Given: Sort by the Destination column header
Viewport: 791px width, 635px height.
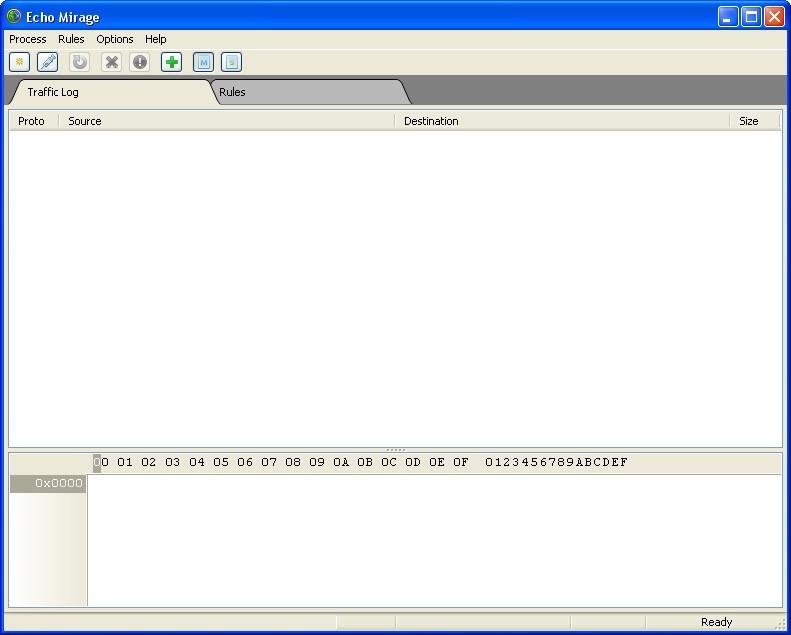Looking at the screenshot, I should pyautogui.click(x=562, y=121).
